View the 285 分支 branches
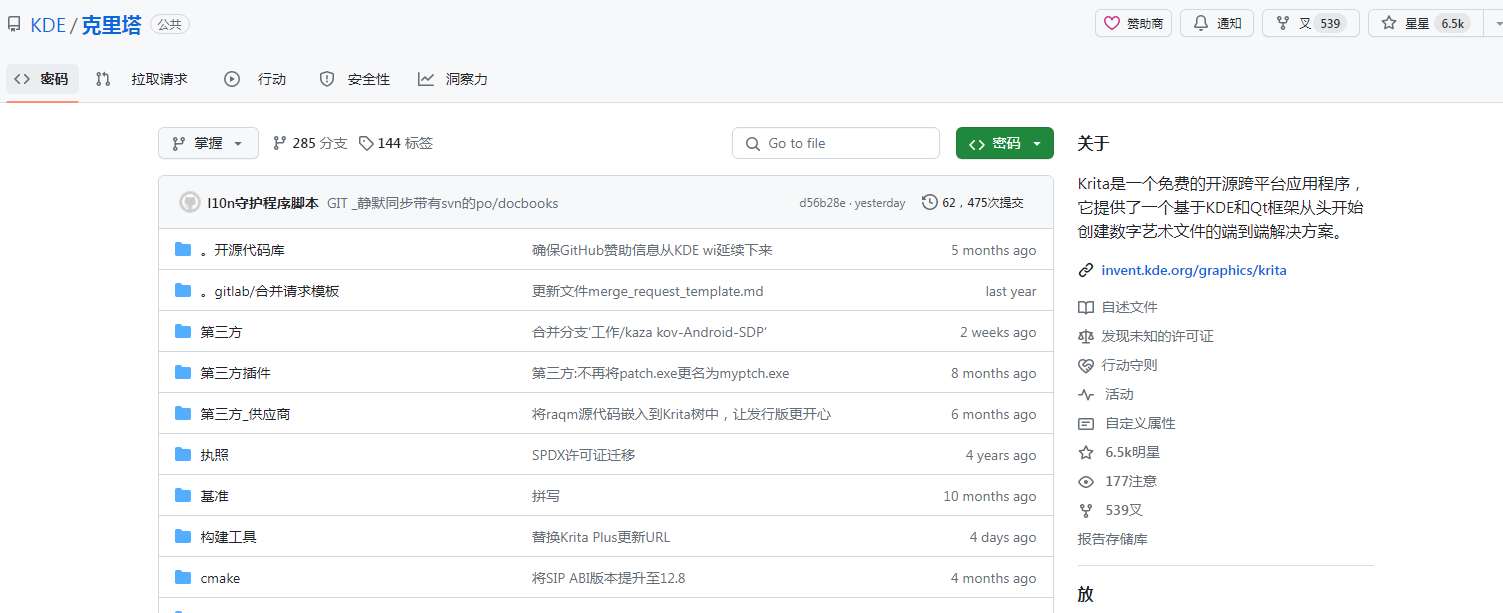 point(310,143)
